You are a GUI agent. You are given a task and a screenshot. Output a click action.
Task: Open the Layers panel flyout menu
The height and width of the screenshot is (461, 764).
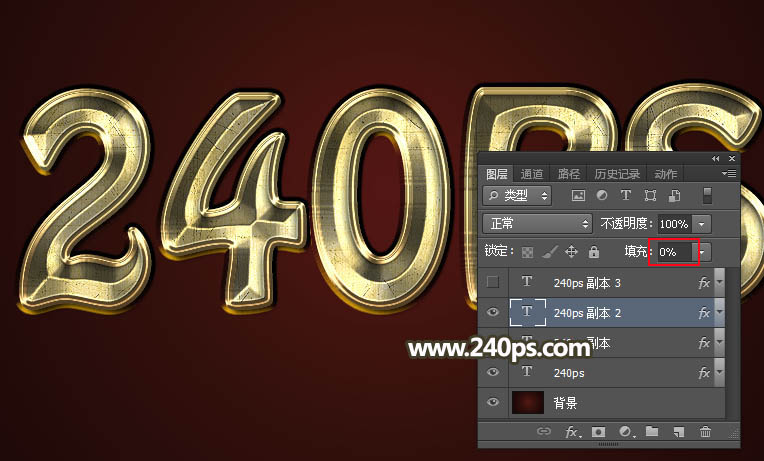click(729, 173)
